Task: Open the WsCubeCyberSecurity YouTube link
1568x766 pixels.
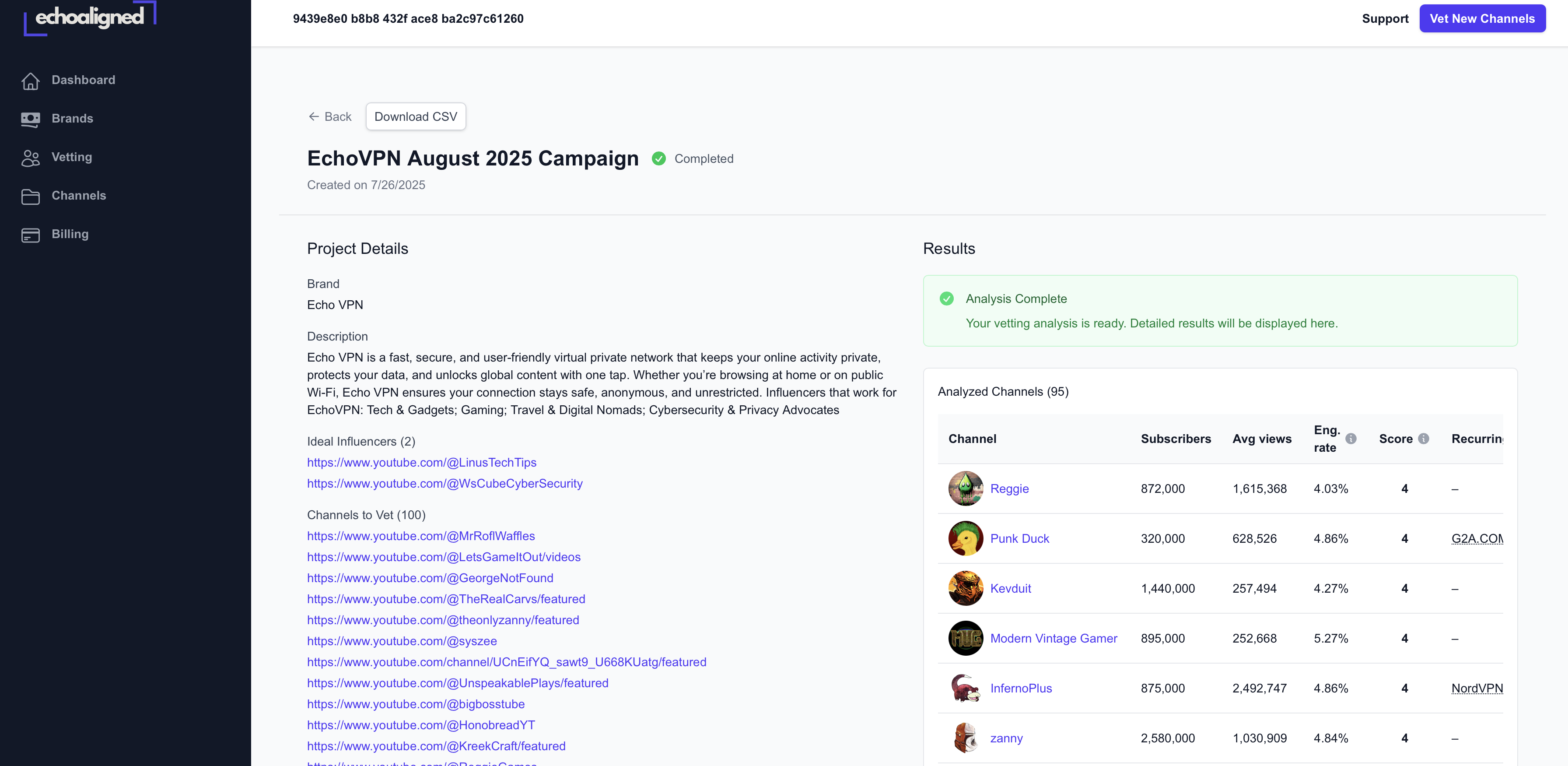Action: [x=444, y=484]
